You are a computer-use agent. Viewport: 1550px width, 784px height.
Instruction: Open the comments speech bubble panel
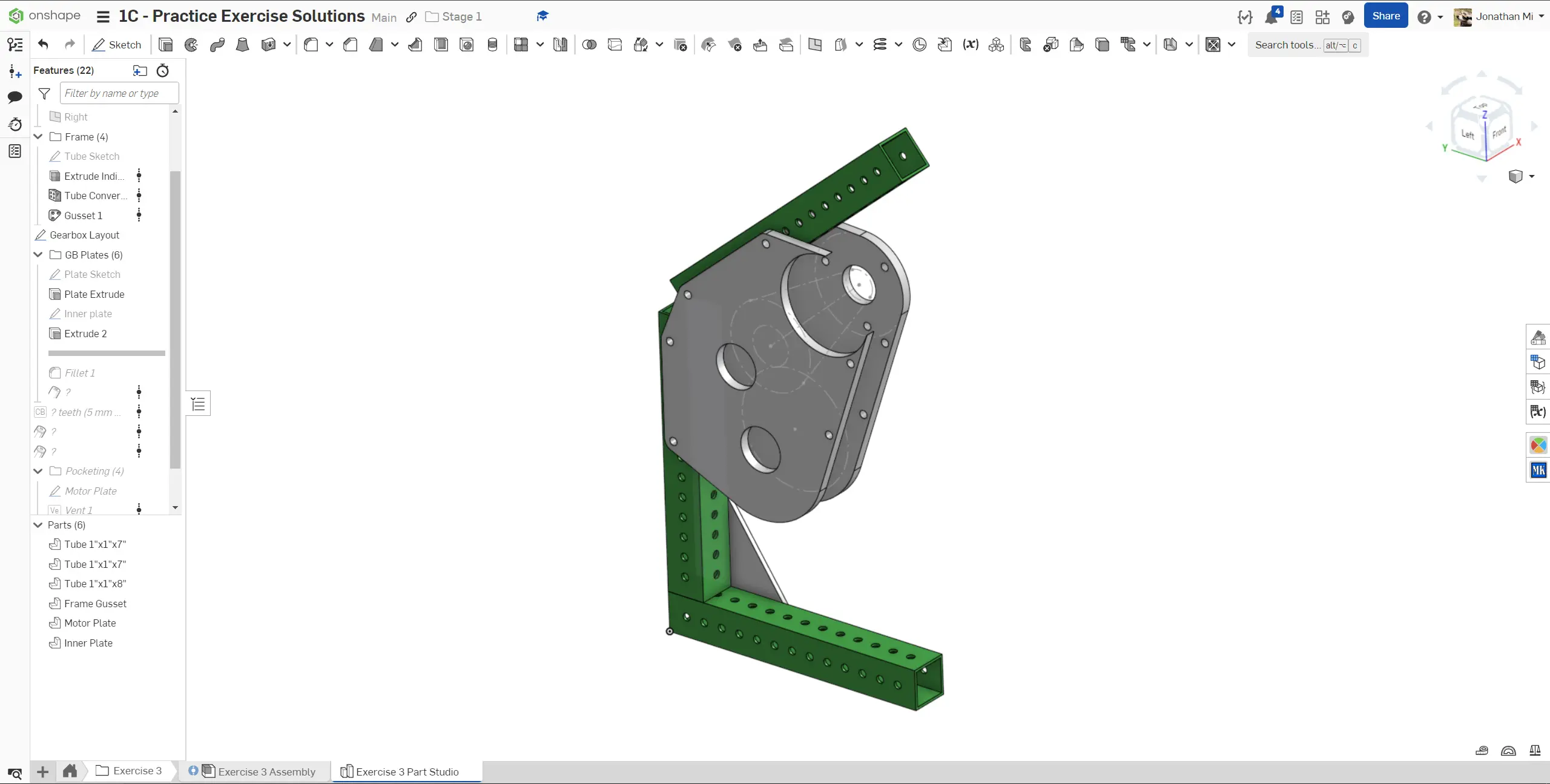[x=15, y=97]
